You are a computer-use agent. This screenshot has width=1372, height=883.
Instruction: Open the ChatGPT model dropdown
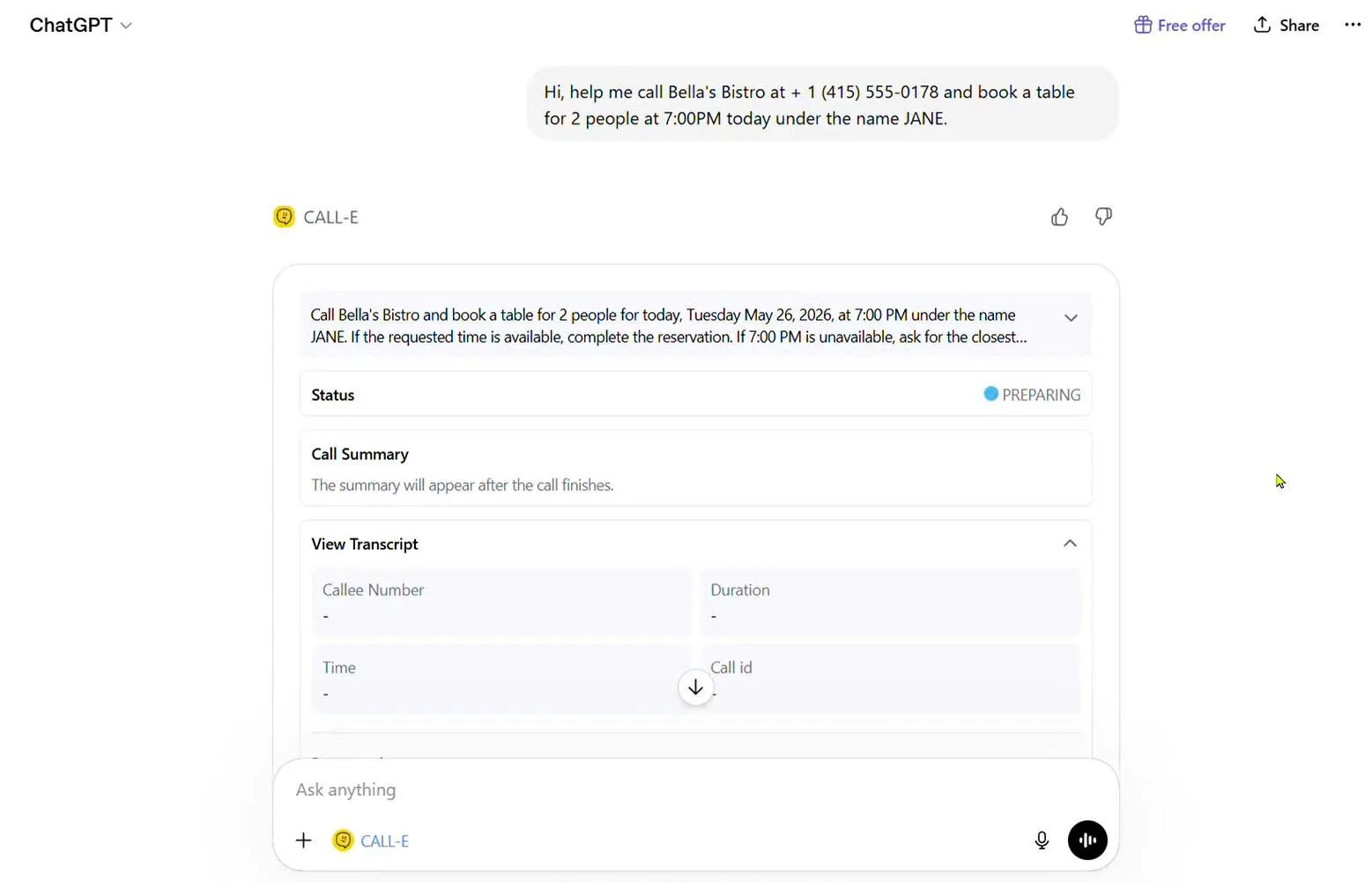coord(80,25)
